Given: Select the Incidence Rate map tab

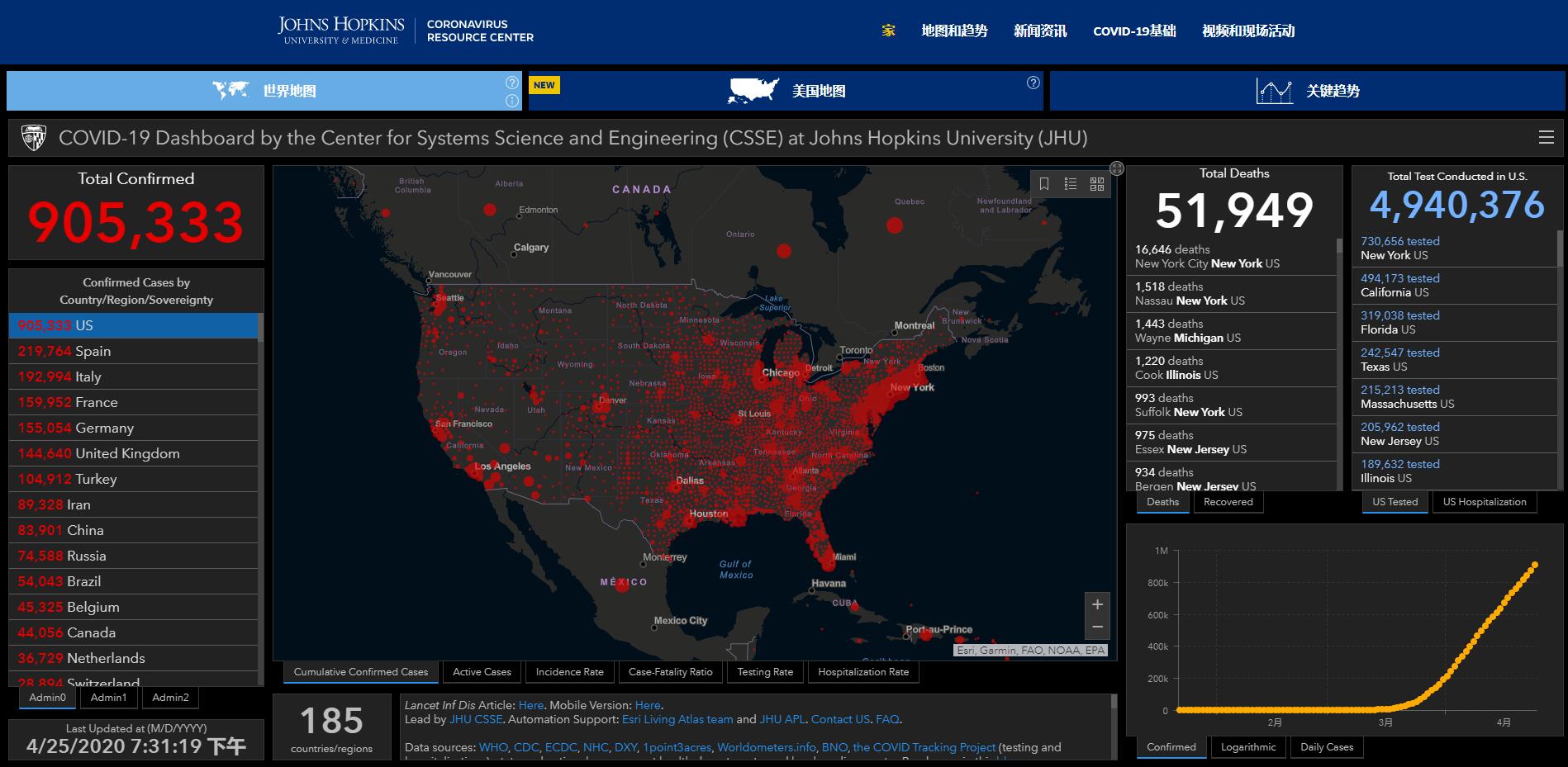Looking at the screenshot, I should click(x=569, y=672).
